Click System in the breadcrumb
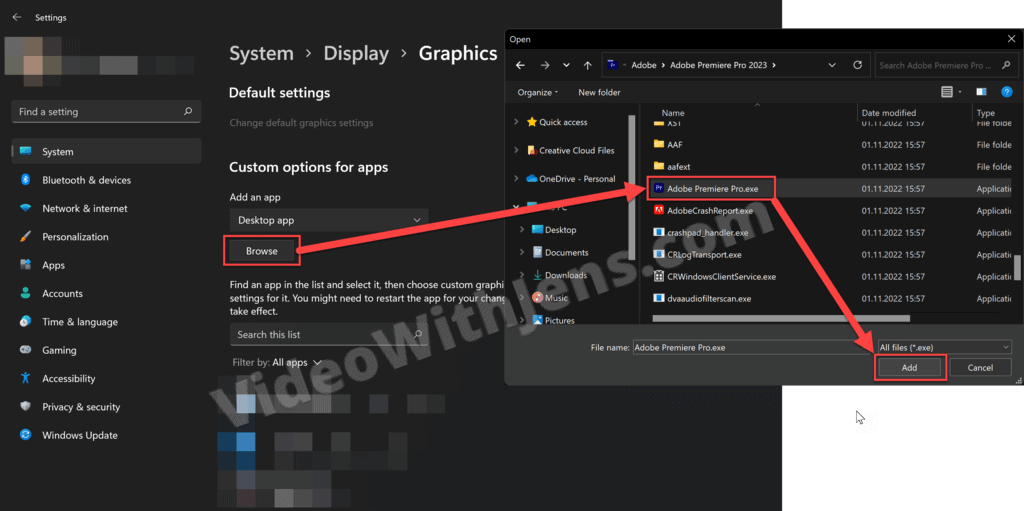Screen dimensions: 1024x511 pos(261,54)
